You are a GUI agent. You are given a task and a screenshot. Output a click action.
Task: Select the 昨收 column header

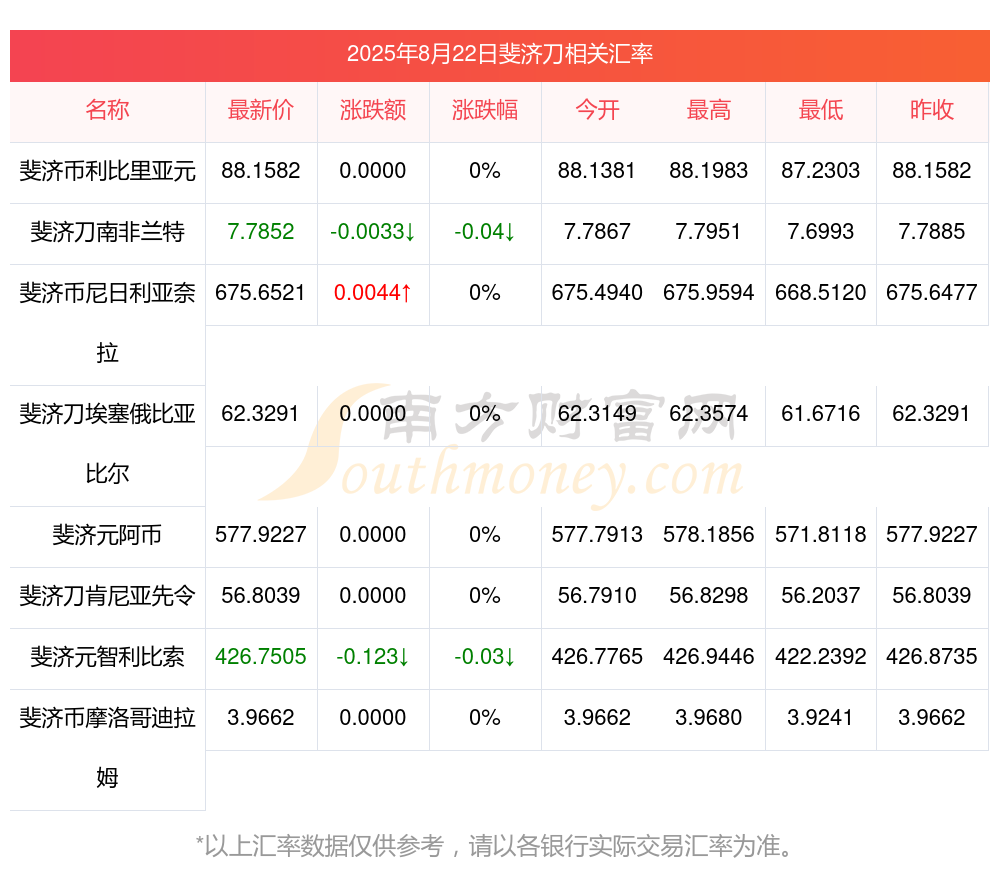coord(932,110)
